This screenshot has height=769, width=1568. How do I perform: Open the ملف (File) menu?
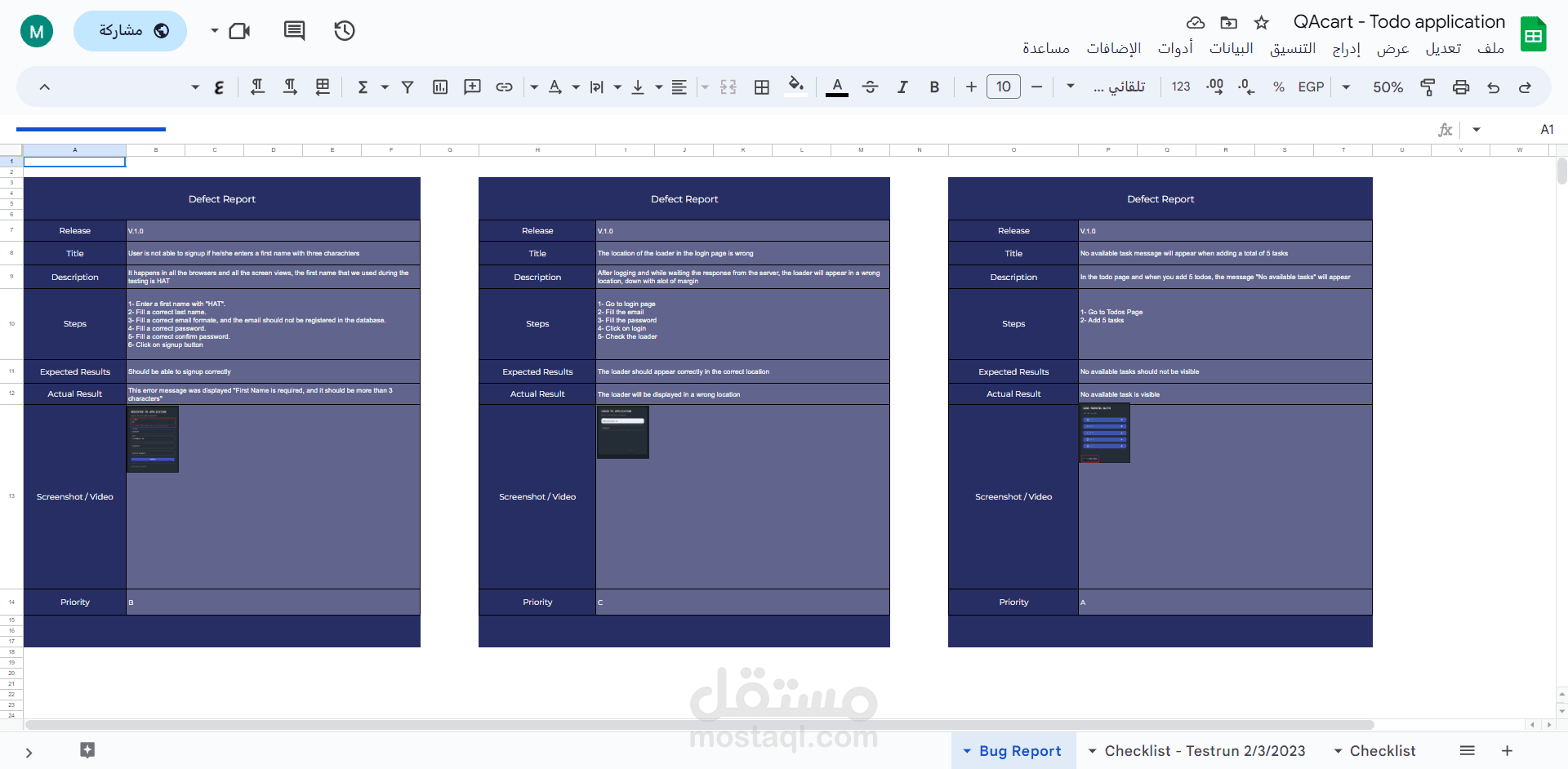(1490, 48)
